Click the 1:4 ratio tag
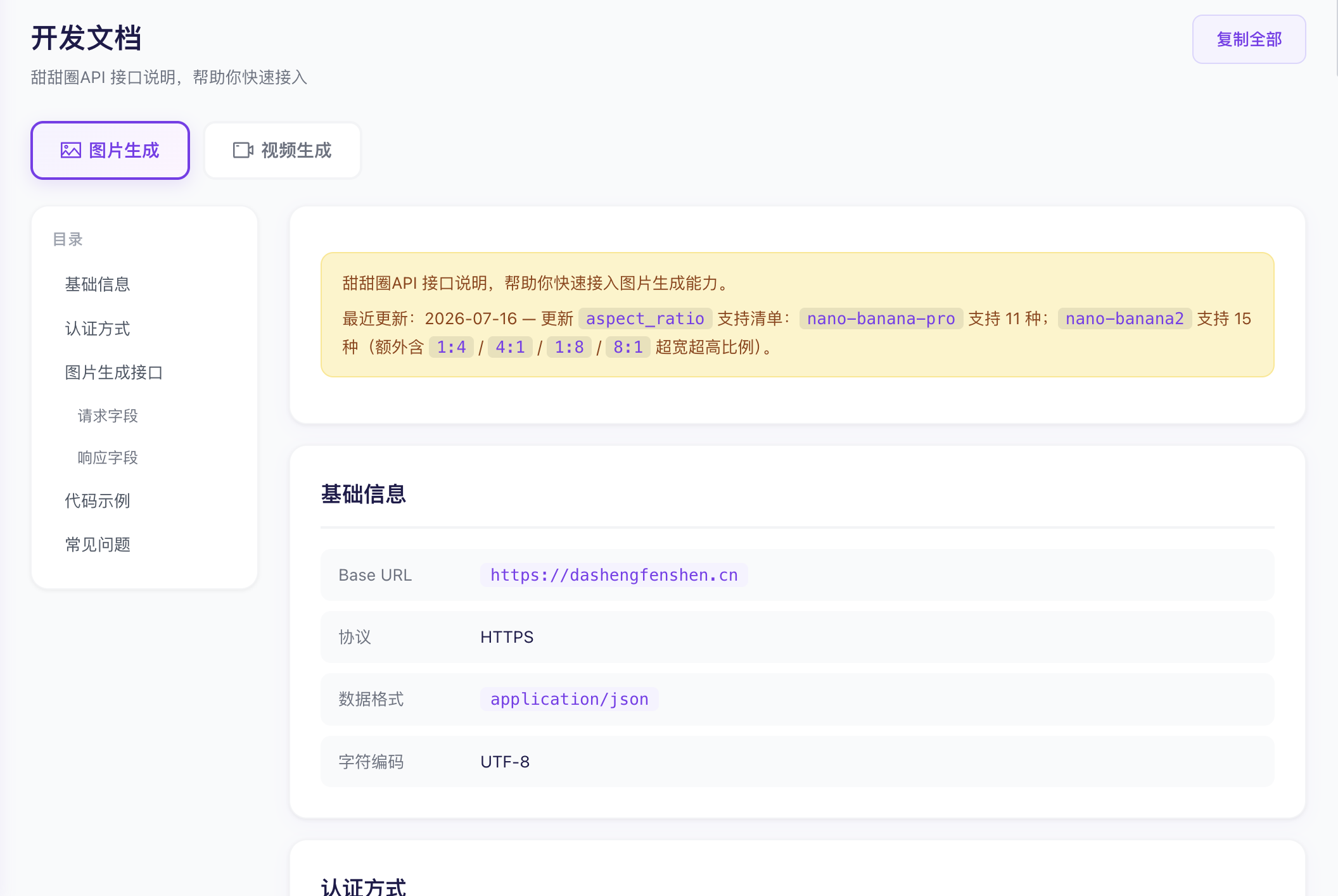 coord(451,347)
